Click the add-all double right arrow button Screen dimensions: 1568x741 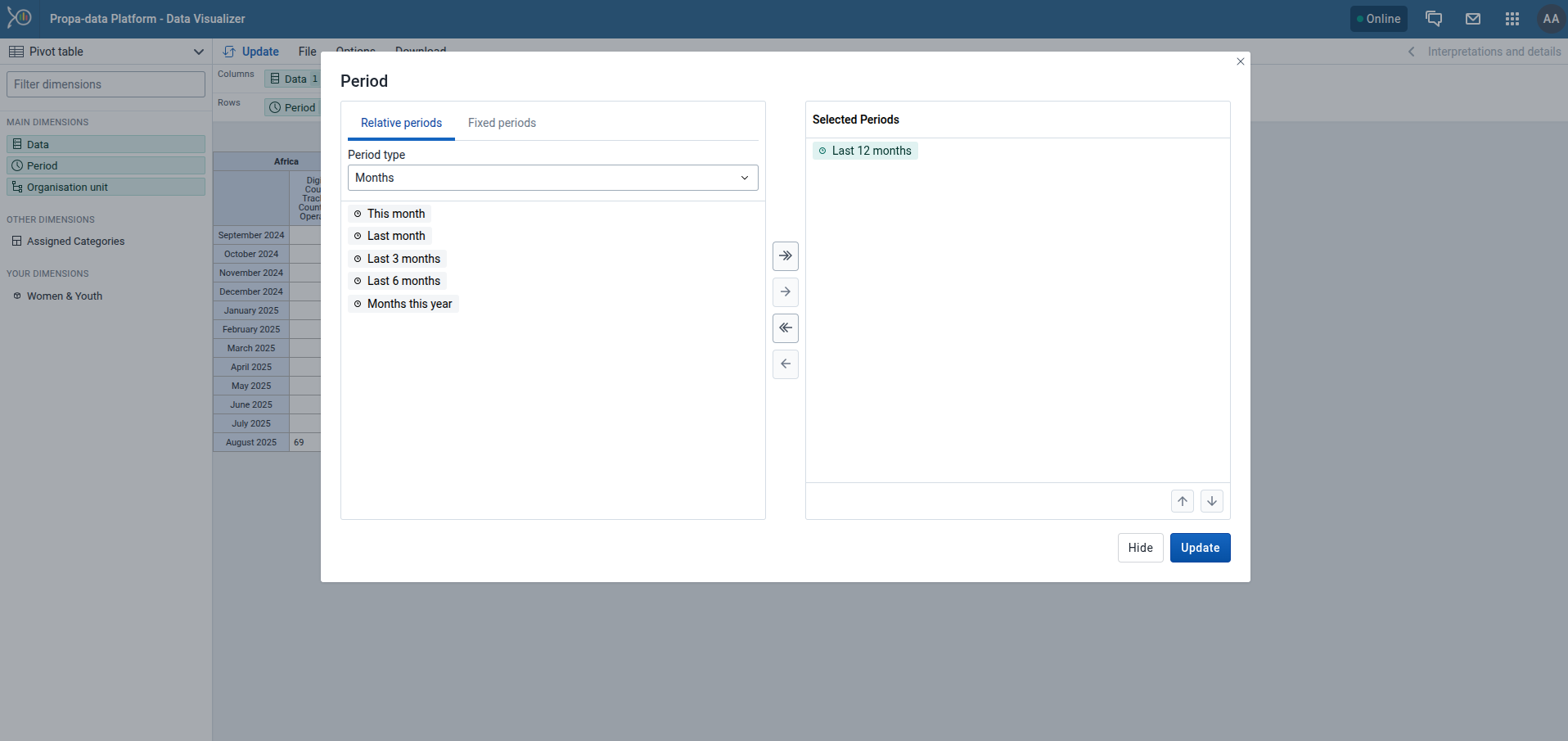[x=785, y=256]
